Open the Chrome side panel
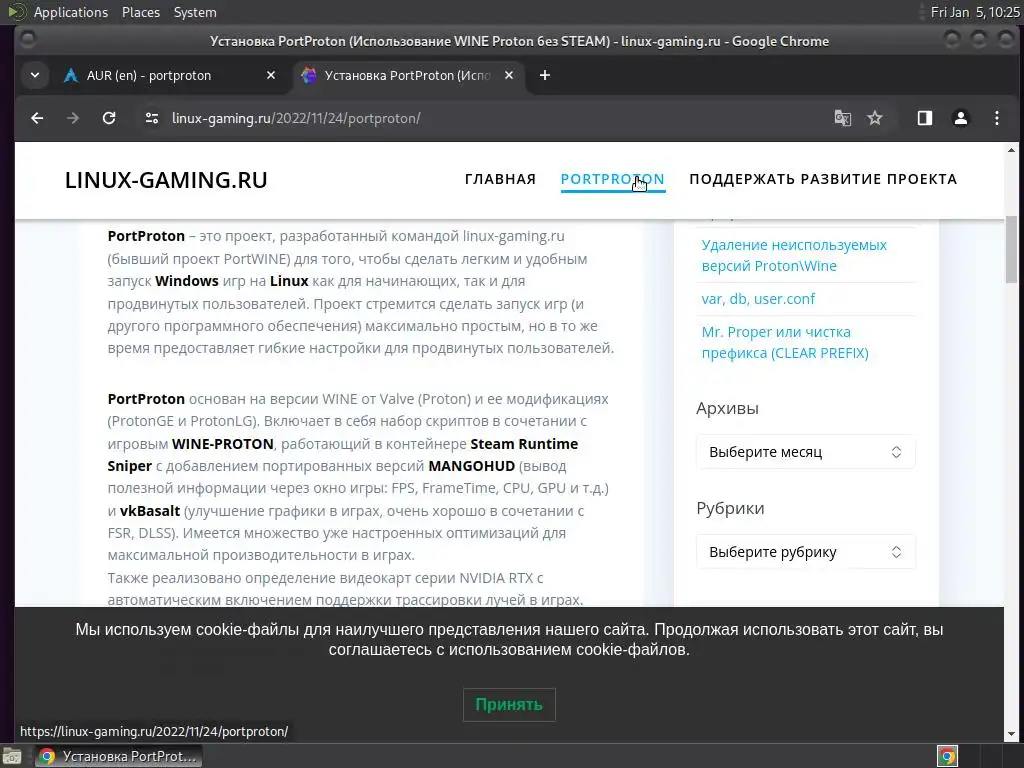 pyautogui.click(x=925, y=118)
